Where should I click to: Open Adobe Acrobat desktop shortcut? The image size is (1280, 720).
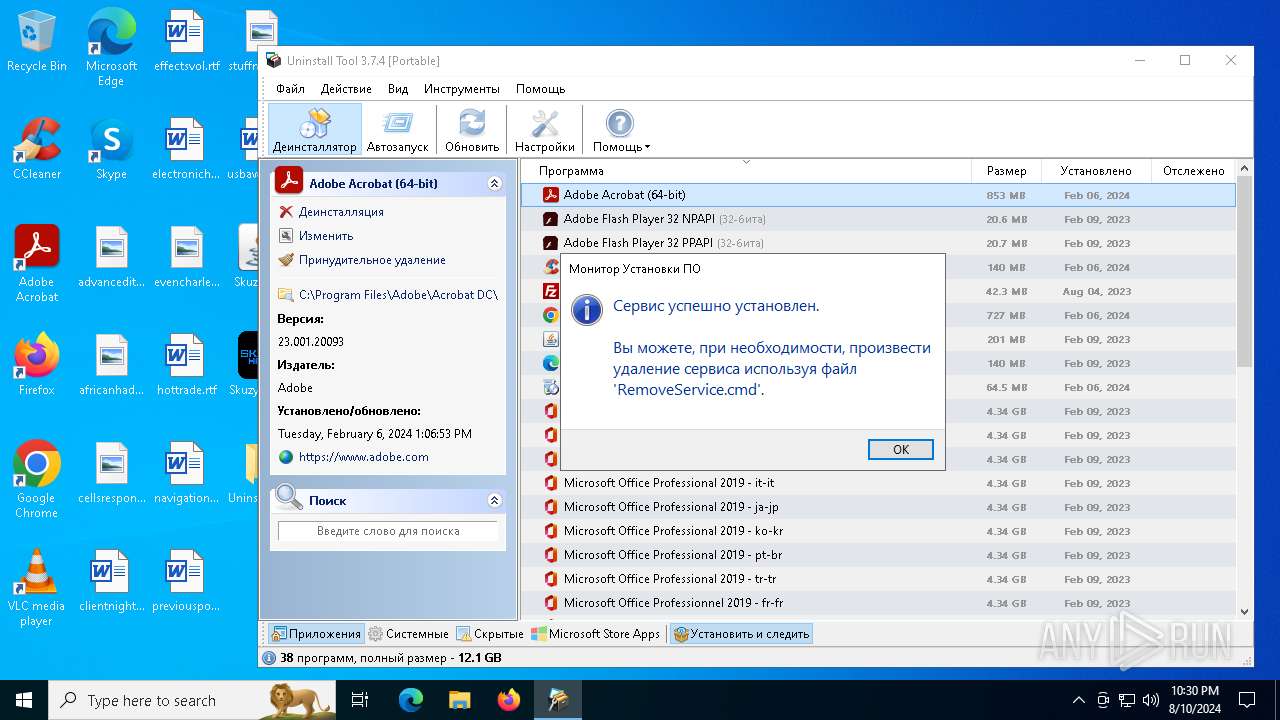click(37, 263)
